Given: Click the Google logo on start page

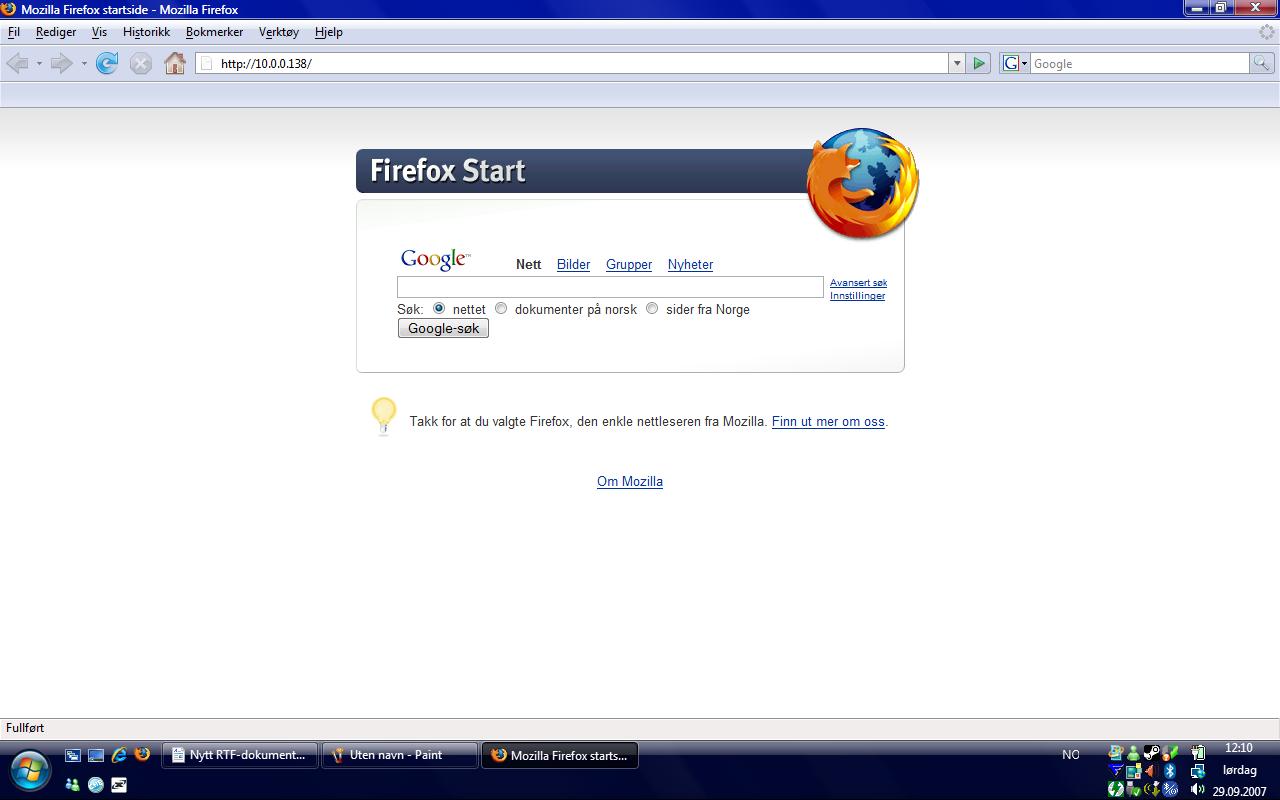Looking at the screenshot, I should 435,260.
